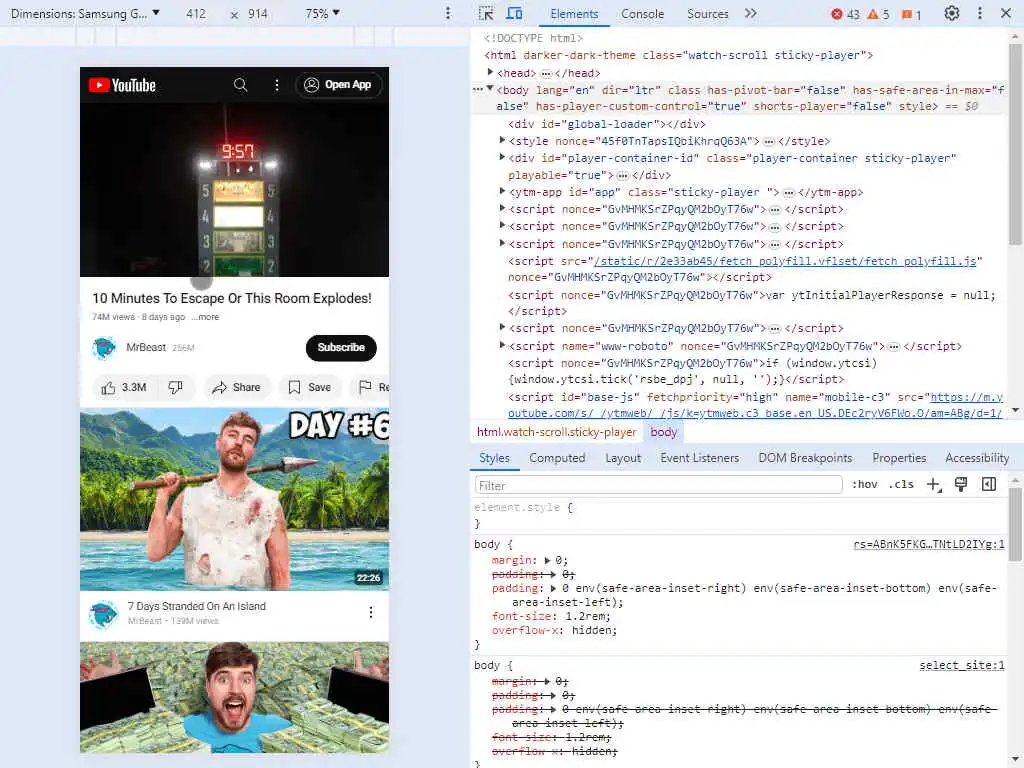
Task: Share the video
Action: (x=236, y=387)
